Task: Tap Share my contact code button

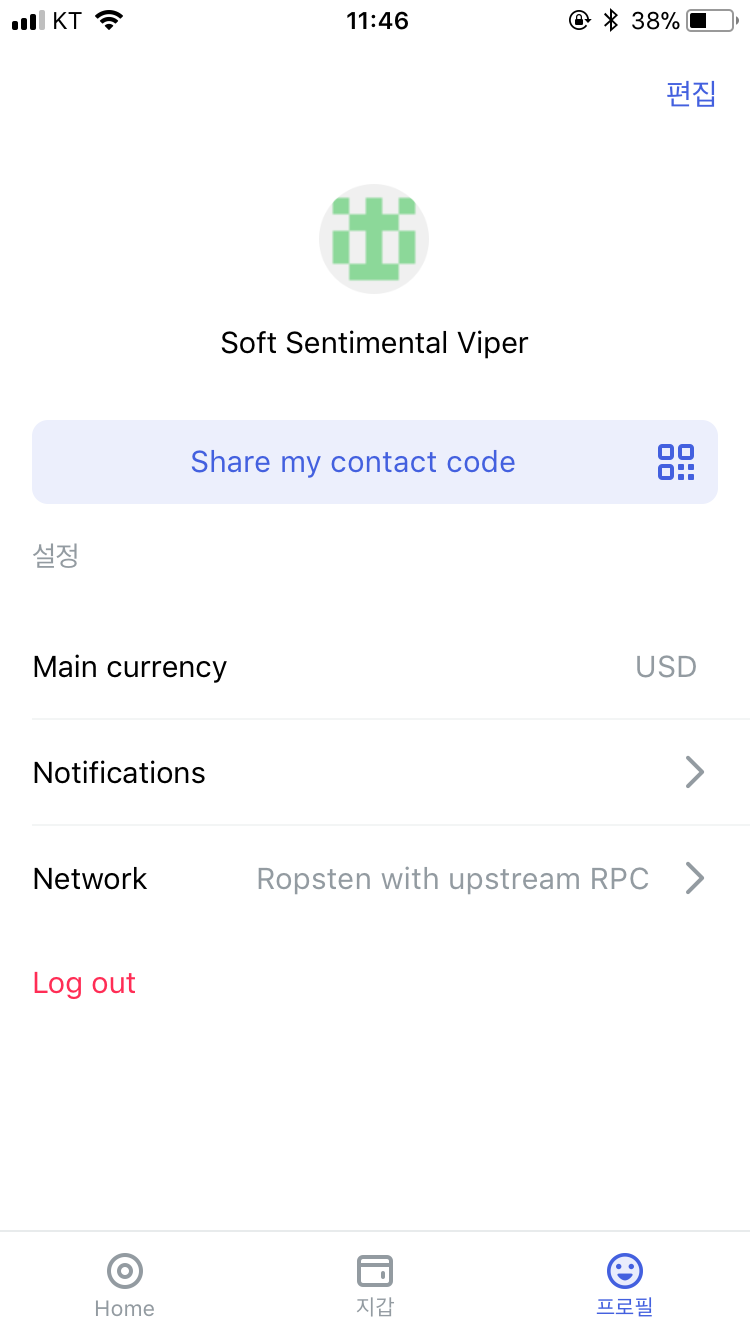Action: pyautogui.click(x=353, y=462)
